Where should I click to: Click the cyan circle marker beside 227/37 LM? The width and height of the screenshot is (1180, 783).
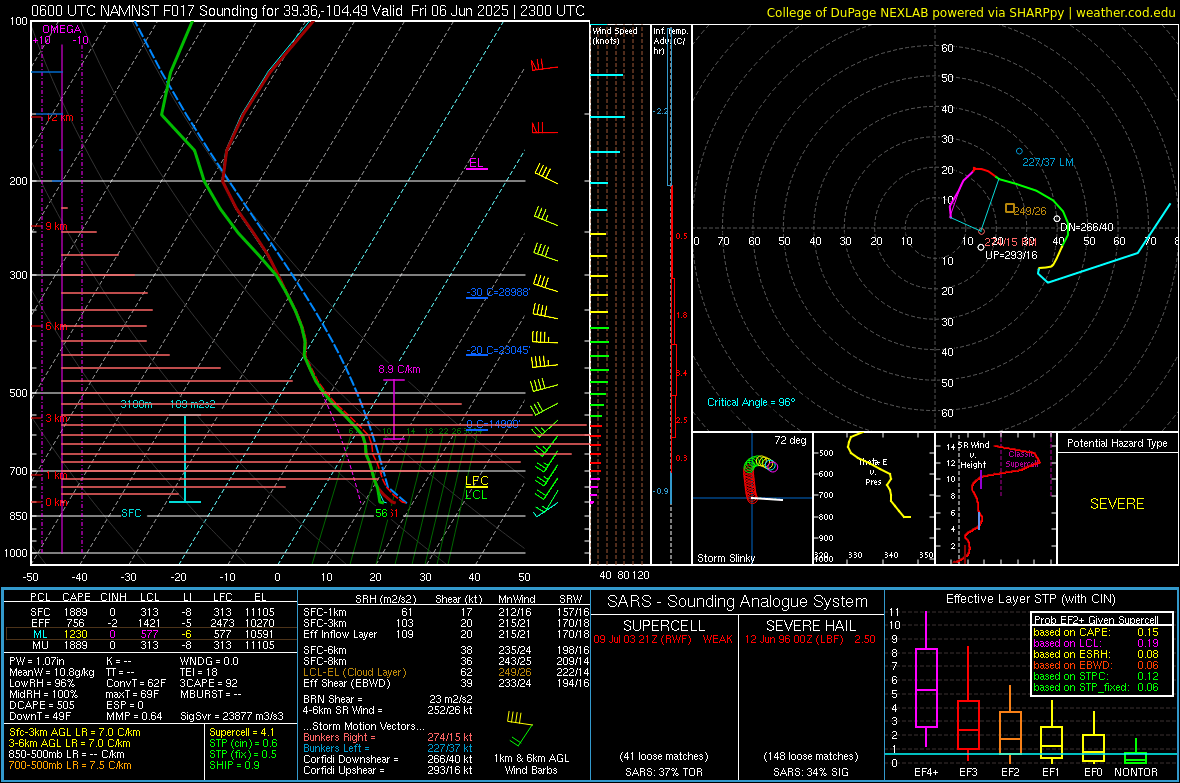click(x=1020, y=151)
